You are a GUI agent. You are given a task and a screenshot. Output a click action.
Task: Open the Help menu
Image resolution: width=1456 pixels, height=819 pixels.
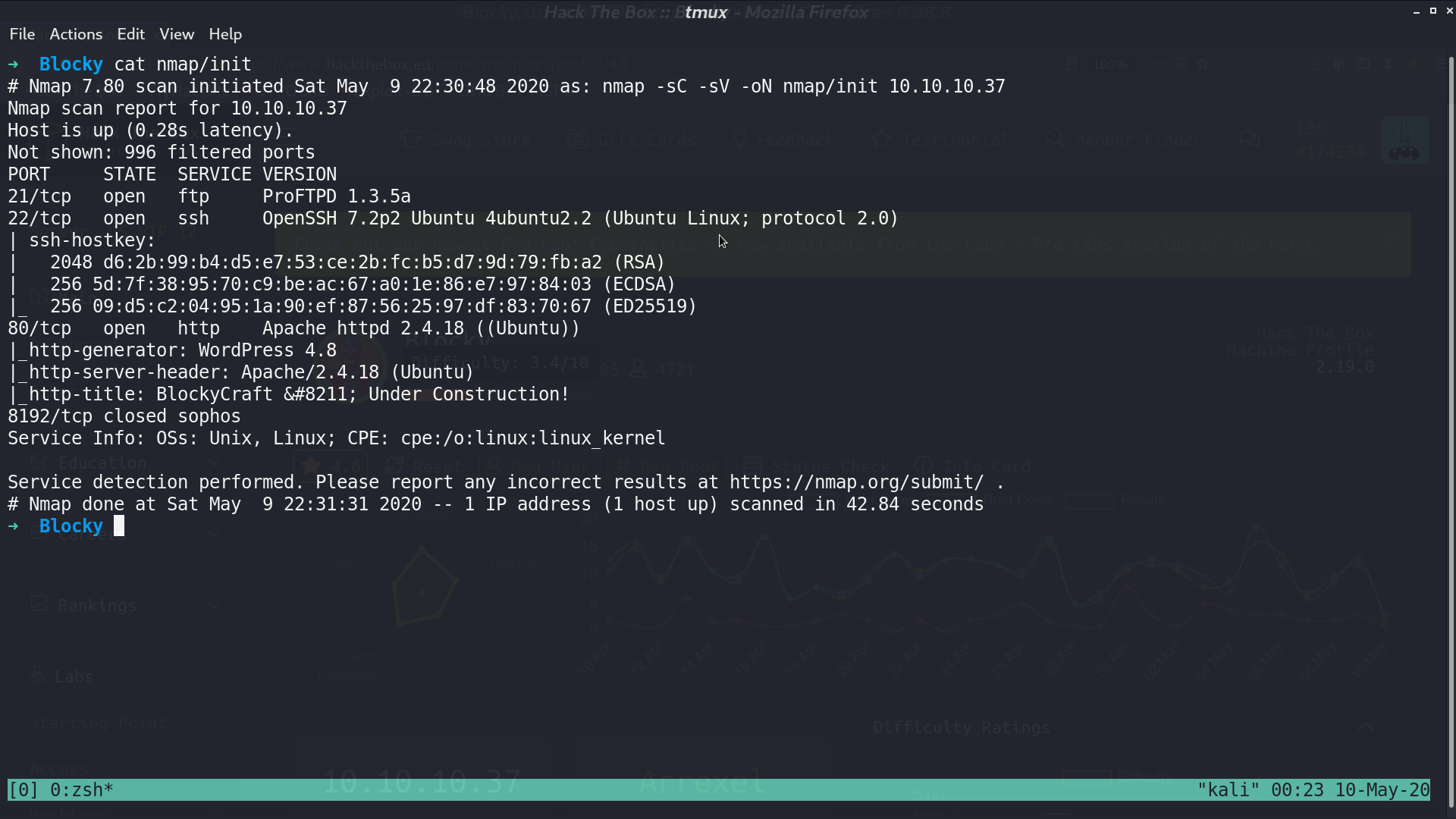click(225, 34)
